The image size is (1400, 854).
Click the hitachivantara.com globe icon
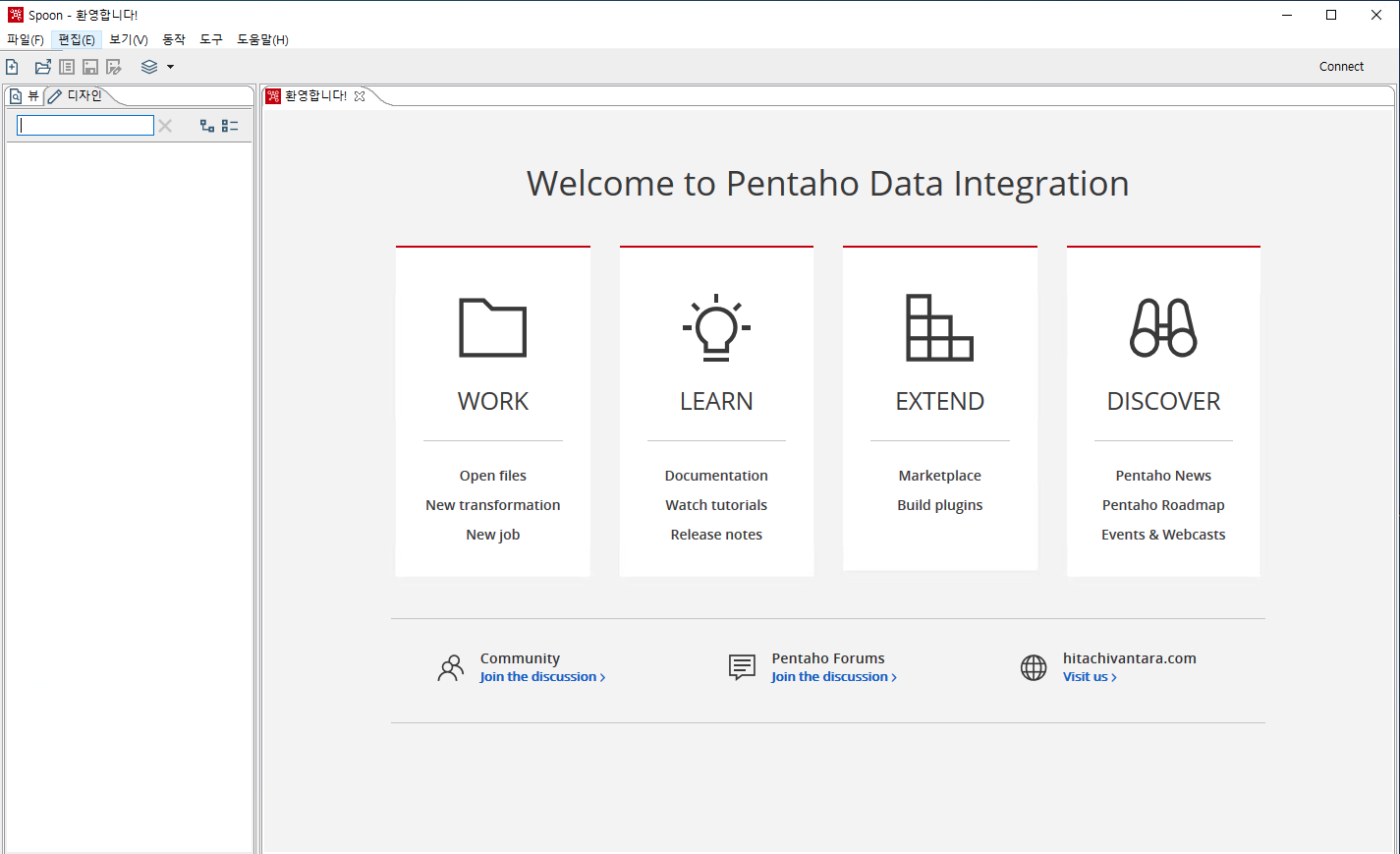point(1034,668)
